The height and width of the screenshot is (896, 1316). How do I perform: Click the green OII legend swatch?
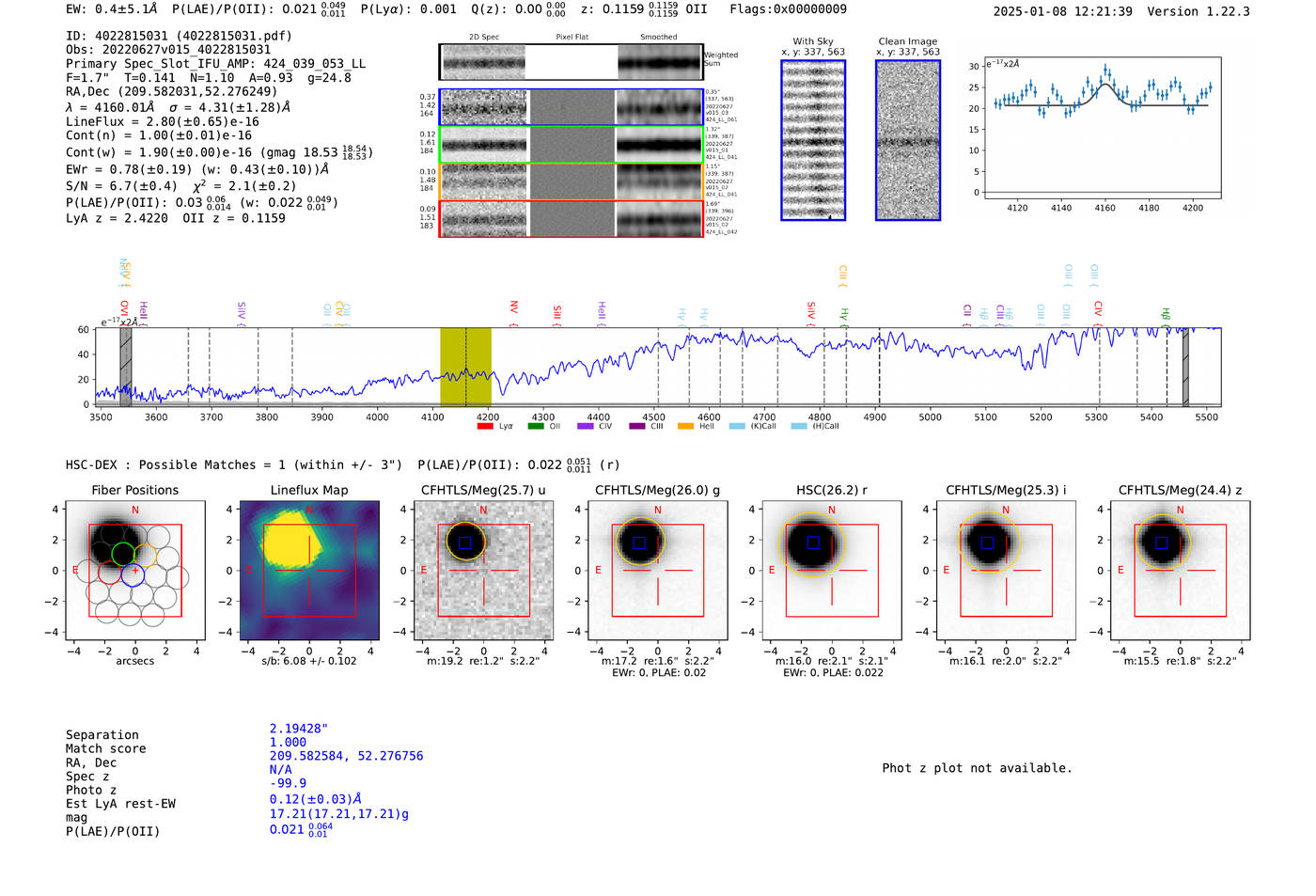click(x=536, y=426)
